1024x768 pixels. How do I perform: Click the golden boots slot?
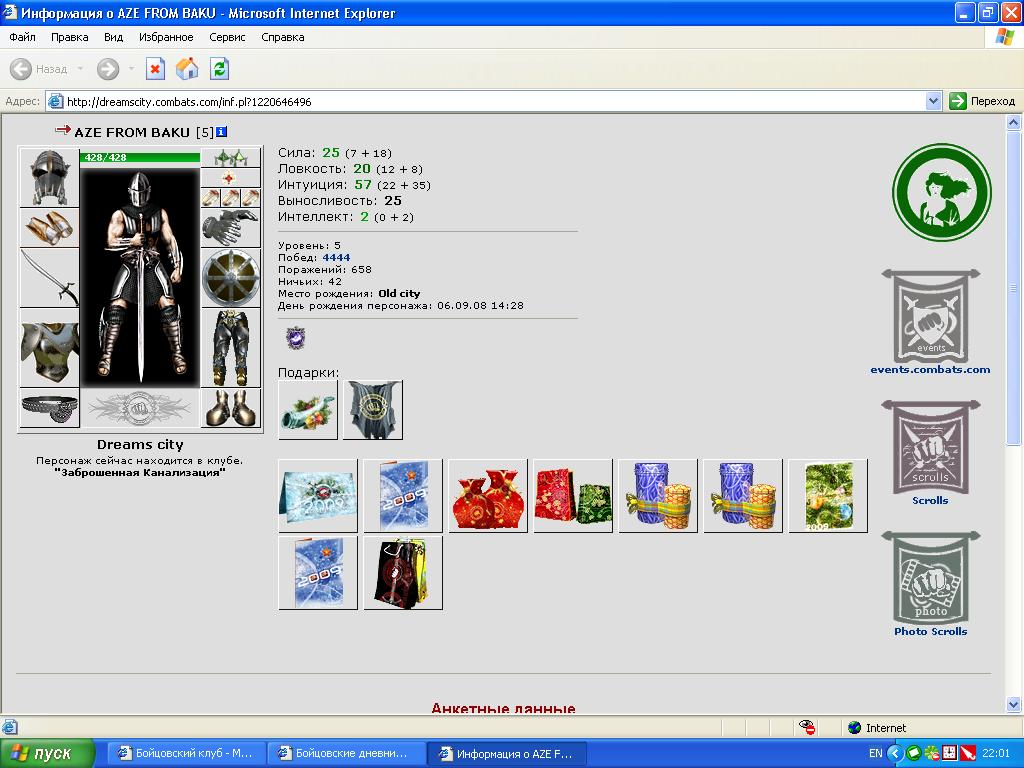(x=231, y=408)
